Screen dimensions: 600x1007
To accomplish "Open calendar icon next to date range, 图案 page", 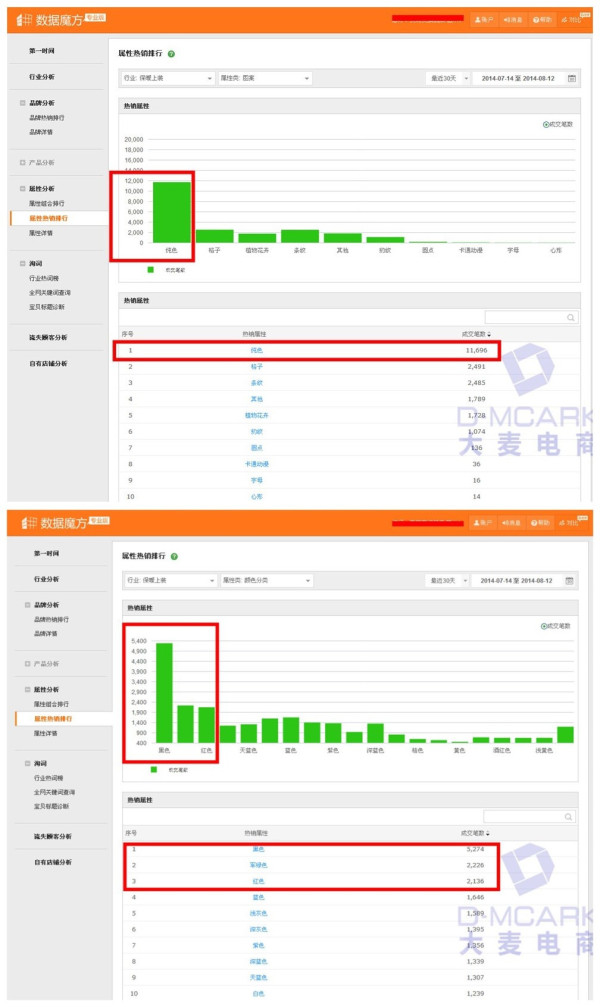I will [572, 78].
